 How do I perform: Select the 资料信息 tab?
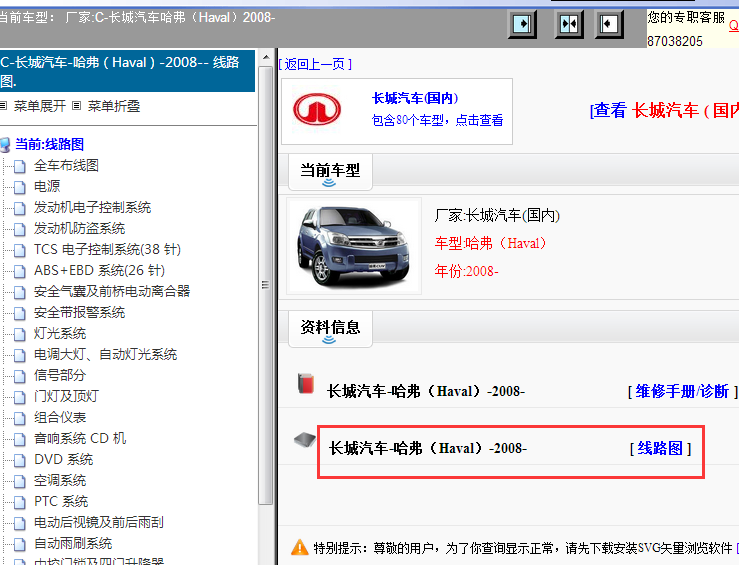(x=330, y=329)
